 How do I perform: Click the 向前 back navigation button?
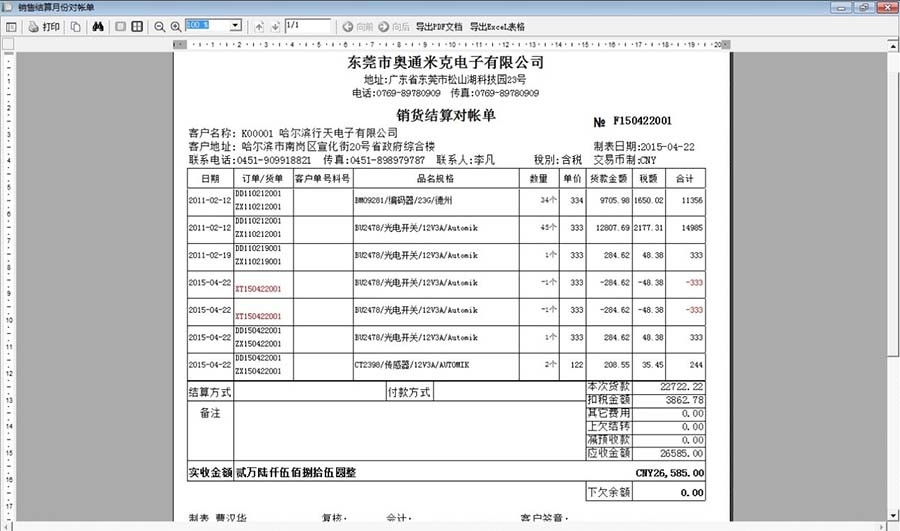tap(358, 26)
